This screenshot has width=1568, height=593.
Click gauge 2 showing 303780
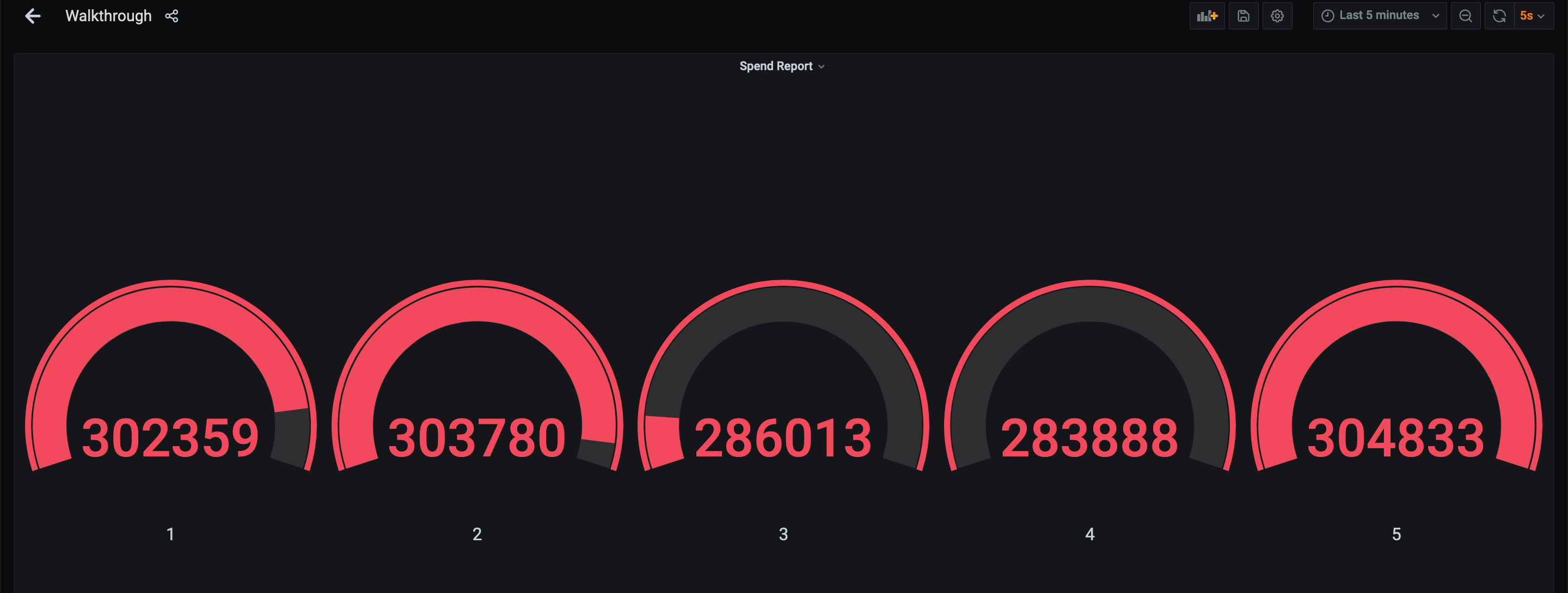[476, 437]
